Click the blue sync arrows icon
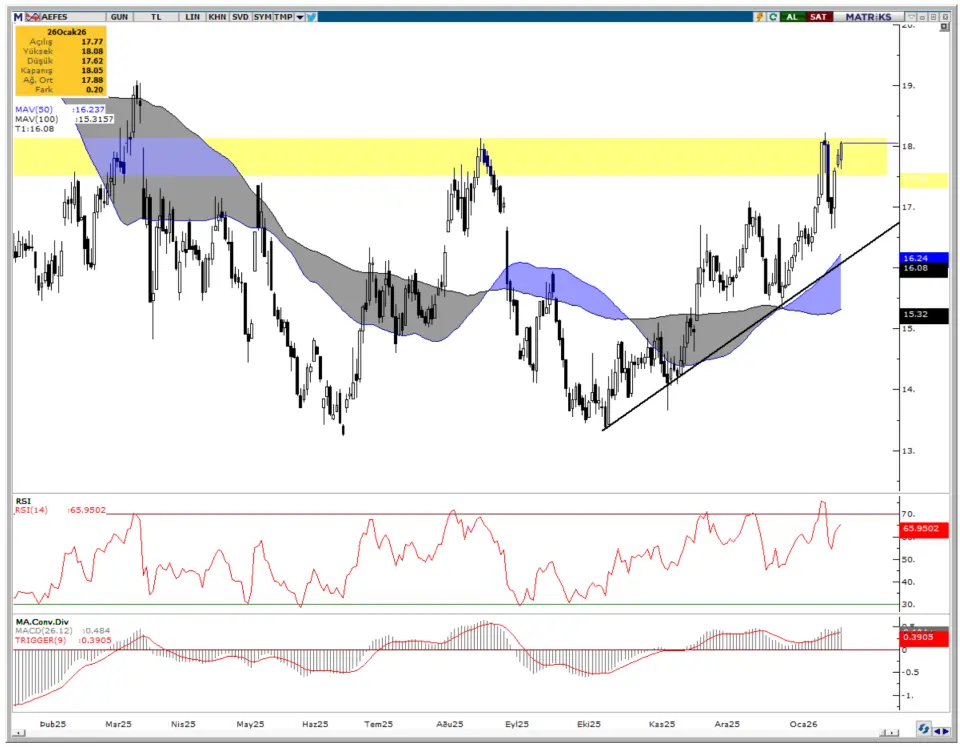The height and width of the screenshot is (747, 960). pos(925,731)
